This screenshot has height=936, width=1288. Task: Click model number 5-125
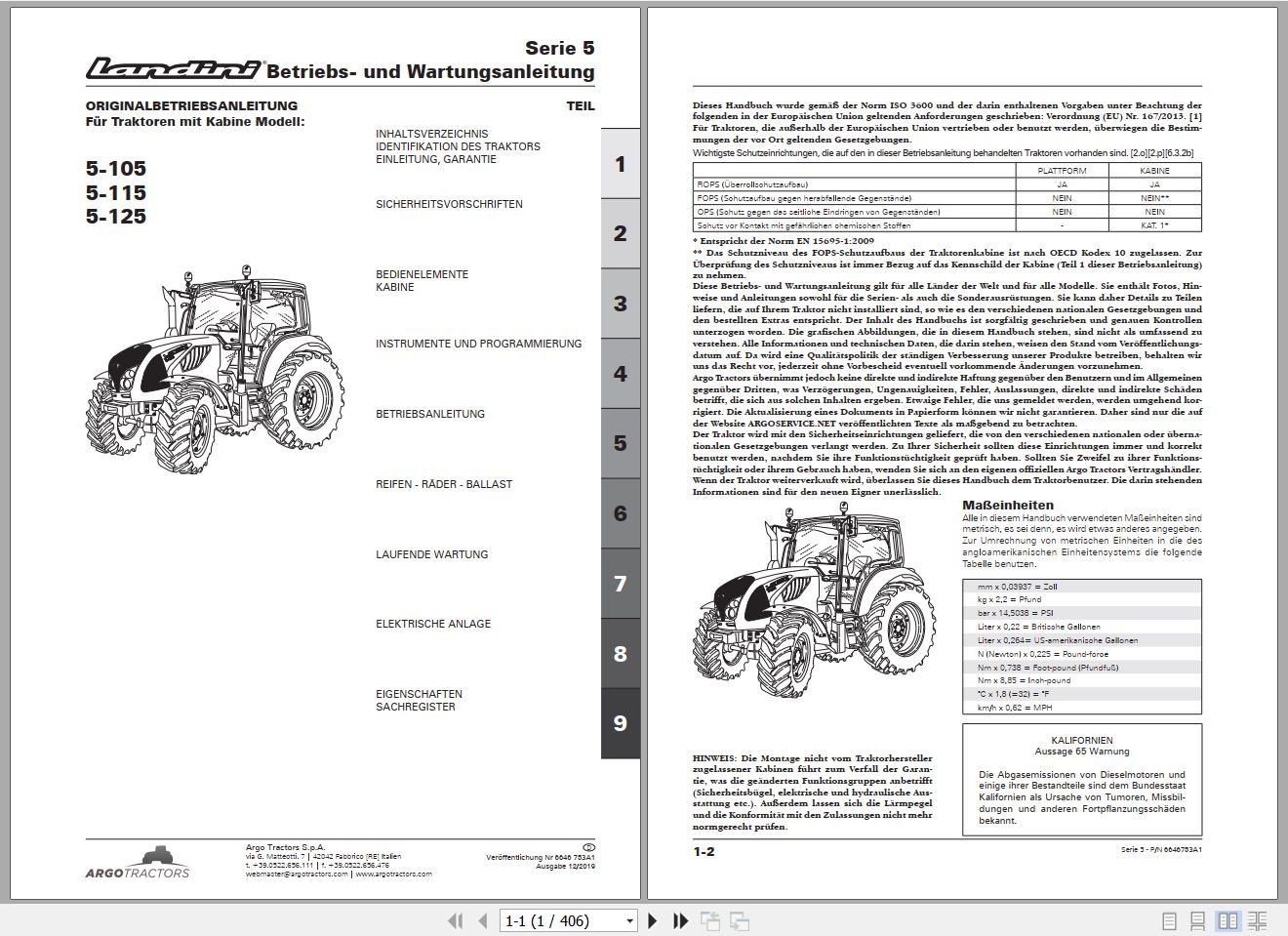pos(116,217)
